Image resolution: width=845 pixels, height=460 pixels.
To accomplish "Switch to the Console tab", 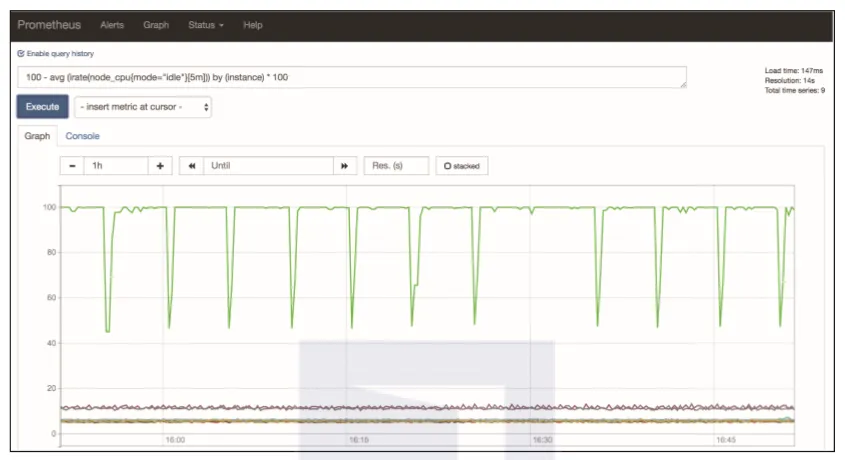I will tap(82, 136).
